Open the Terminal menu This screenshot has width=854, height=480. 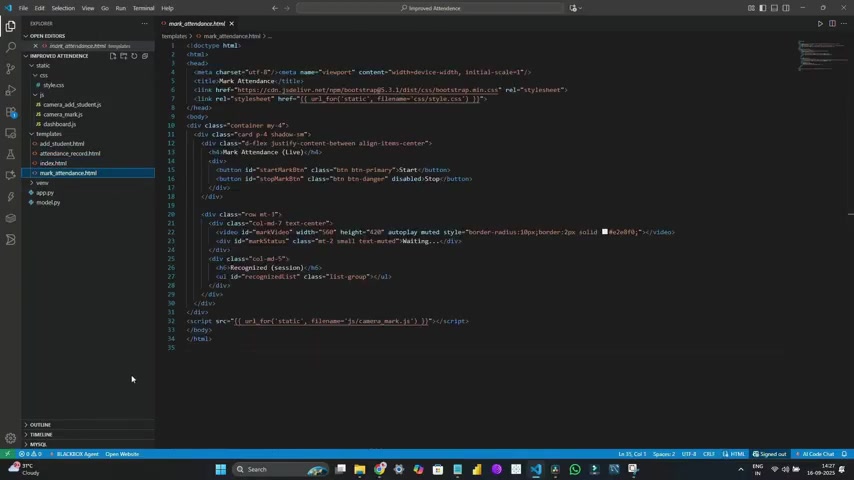(143, 8)
